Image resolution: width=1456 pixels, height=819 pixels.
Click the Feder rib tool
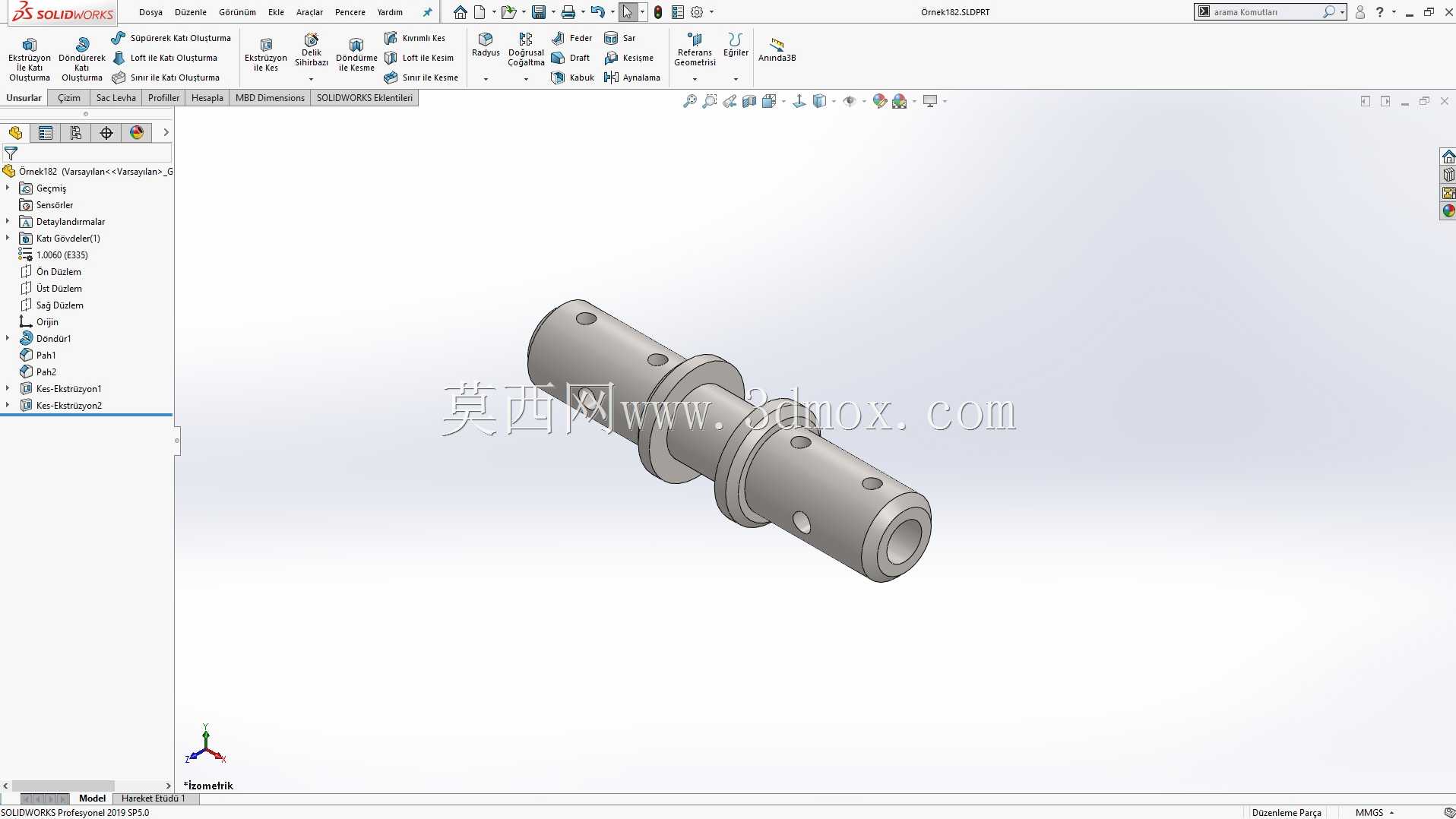(x=571, y=38)
